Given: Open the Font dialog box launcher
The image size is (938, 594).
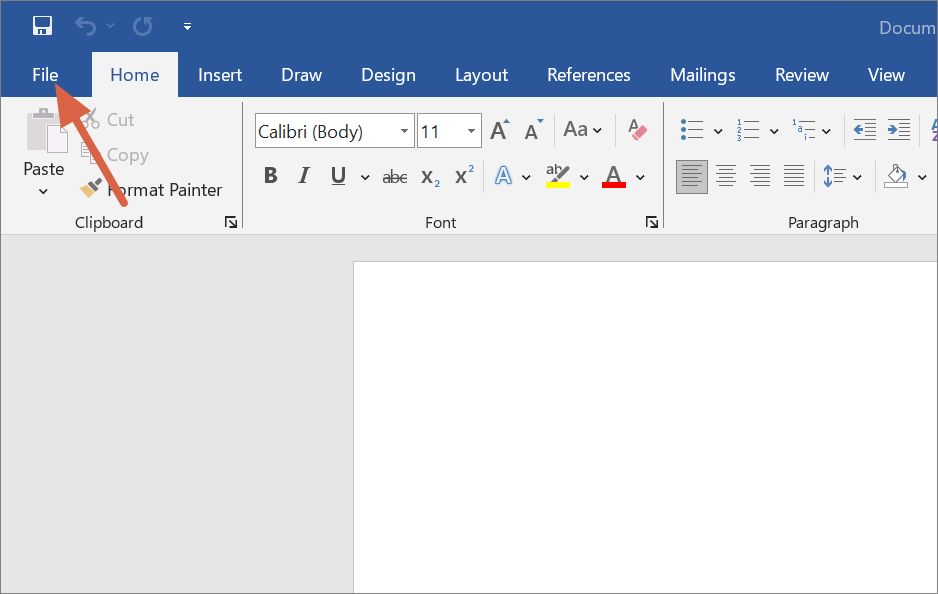Looking at the screenshot, I should (x=652, y=223).
